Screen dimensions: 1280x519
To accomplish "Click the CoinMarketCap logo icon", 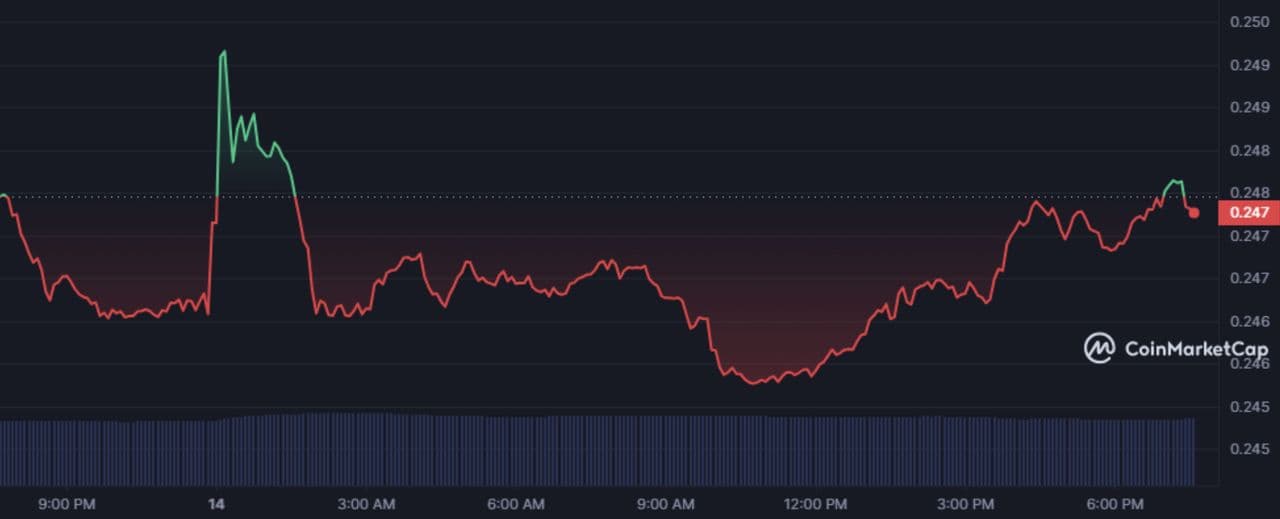I will click(x=1099, y=348).
